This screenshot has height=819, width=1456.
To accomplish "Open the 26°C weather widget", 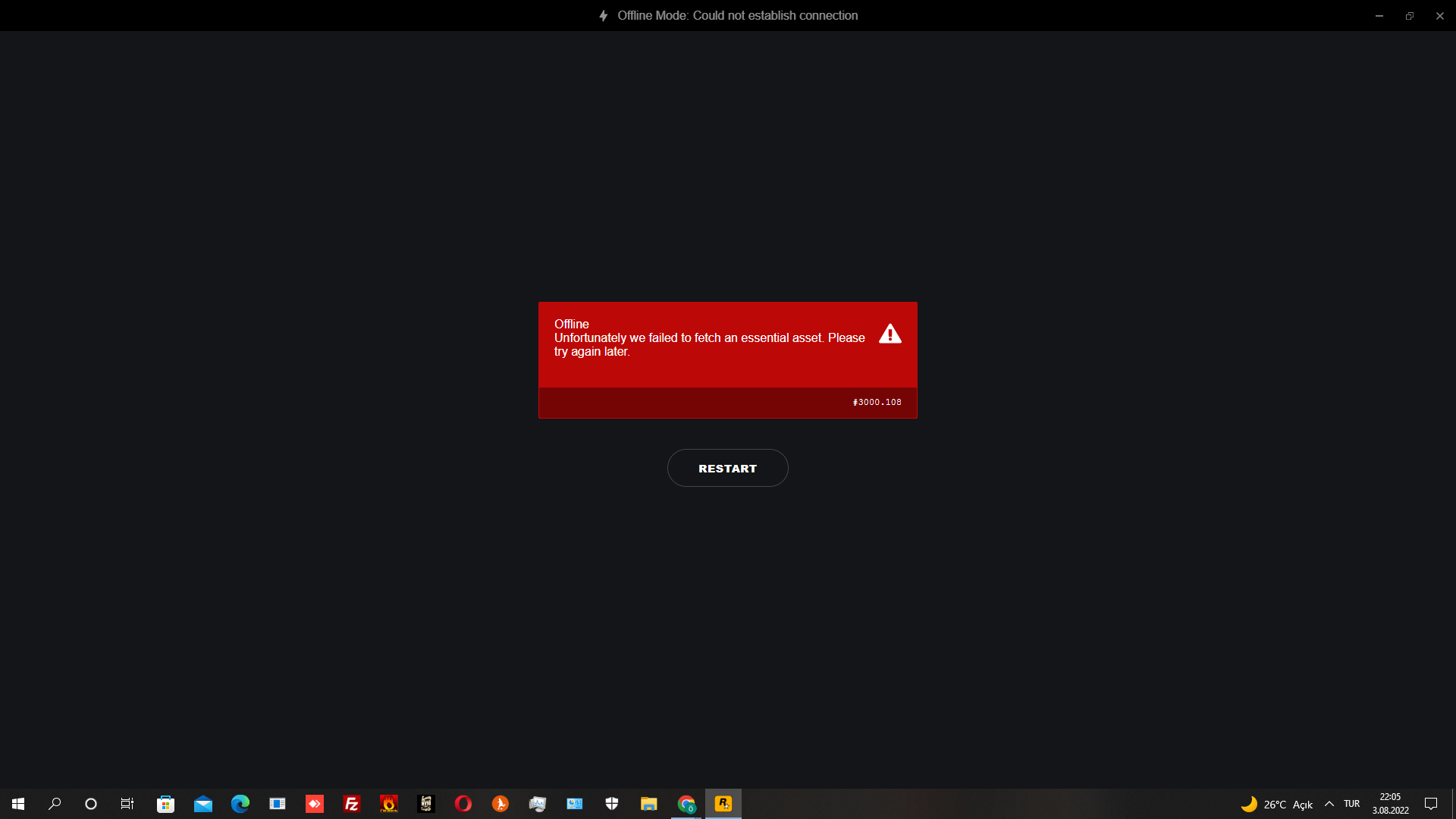I will [x=1276, y=804].
